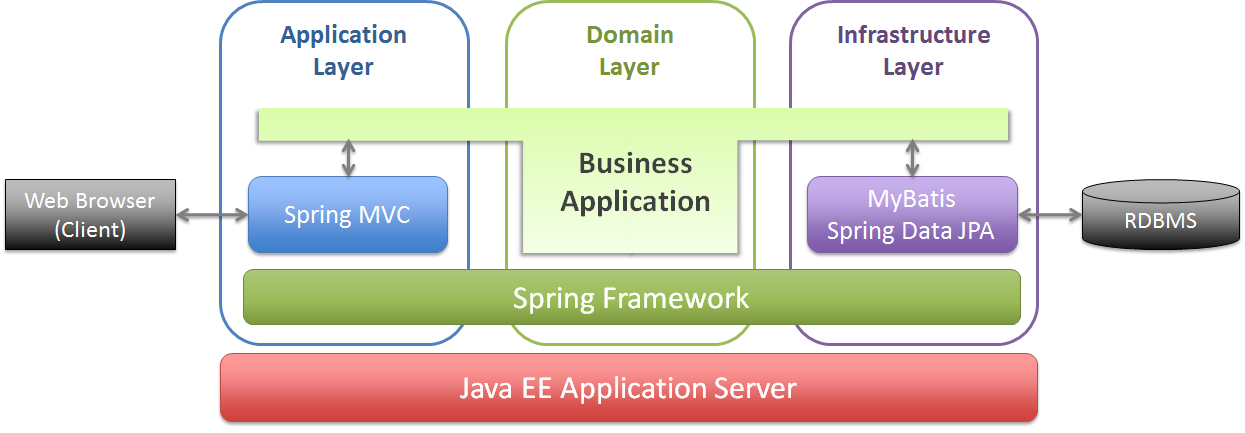Select the vertical arrow above Spring MVC

click(x=348, y=158)
